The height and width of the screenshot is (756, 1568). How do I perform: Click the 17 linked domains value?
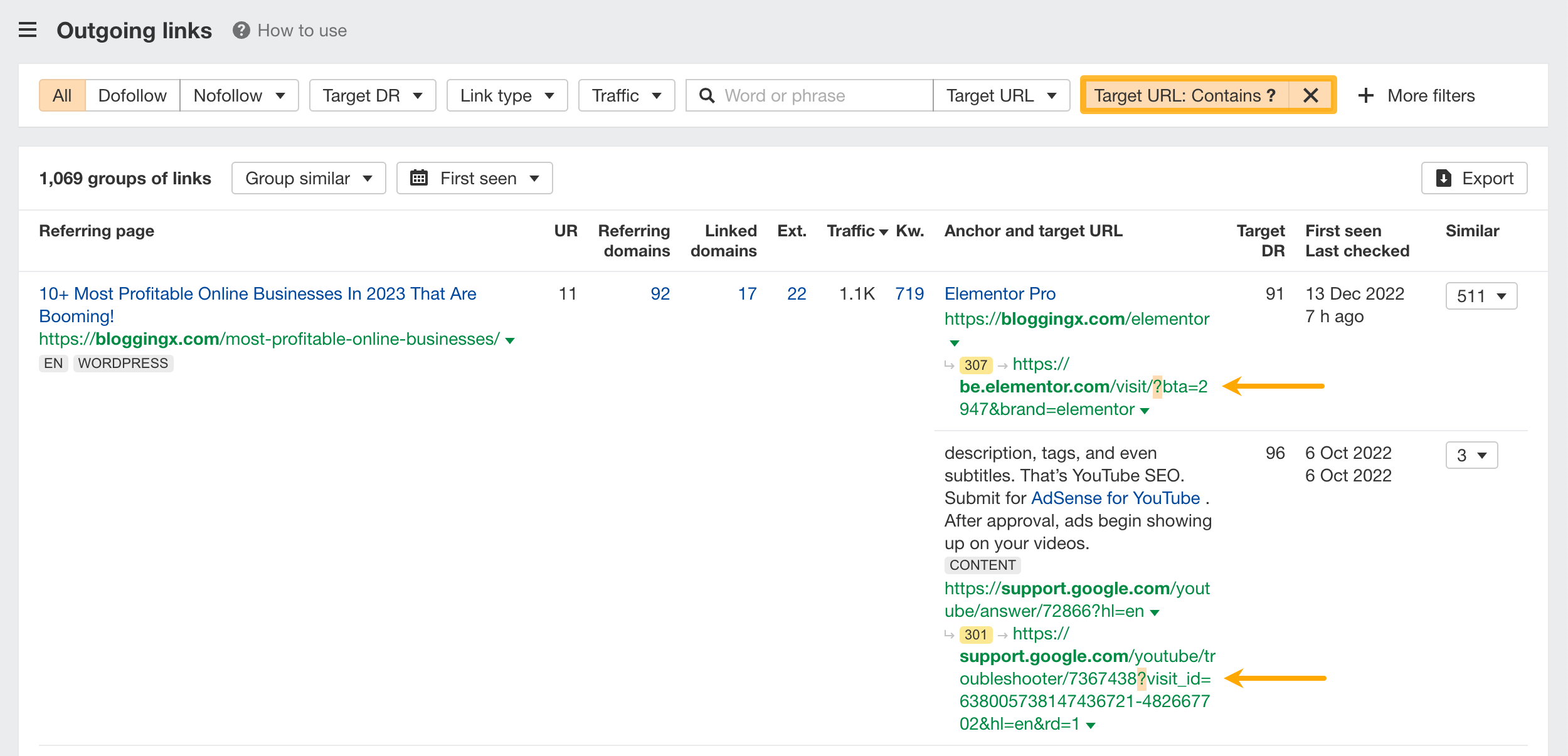(747, 293)
